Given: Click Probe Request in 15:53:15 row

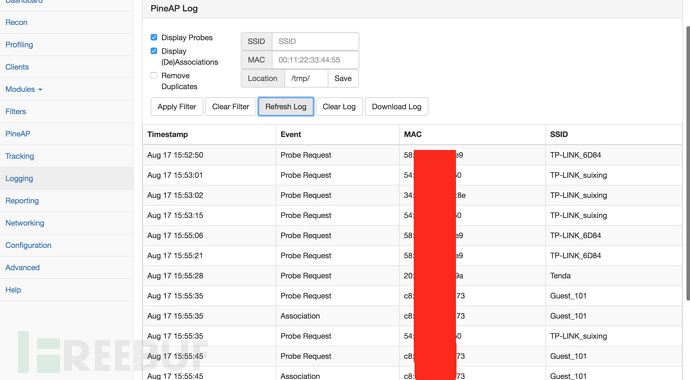Looking at the screenshot, I should (306, 216).
